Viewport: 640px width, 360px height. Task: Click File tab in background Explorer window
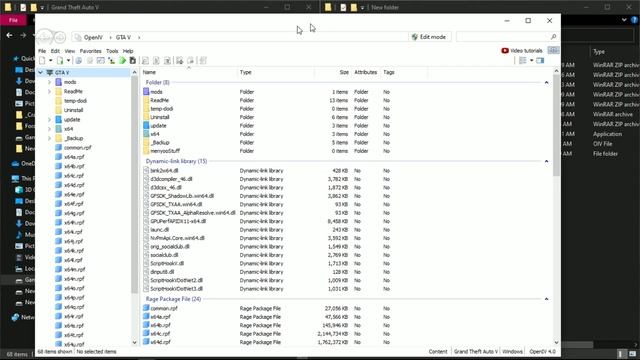tap(13, 20)
